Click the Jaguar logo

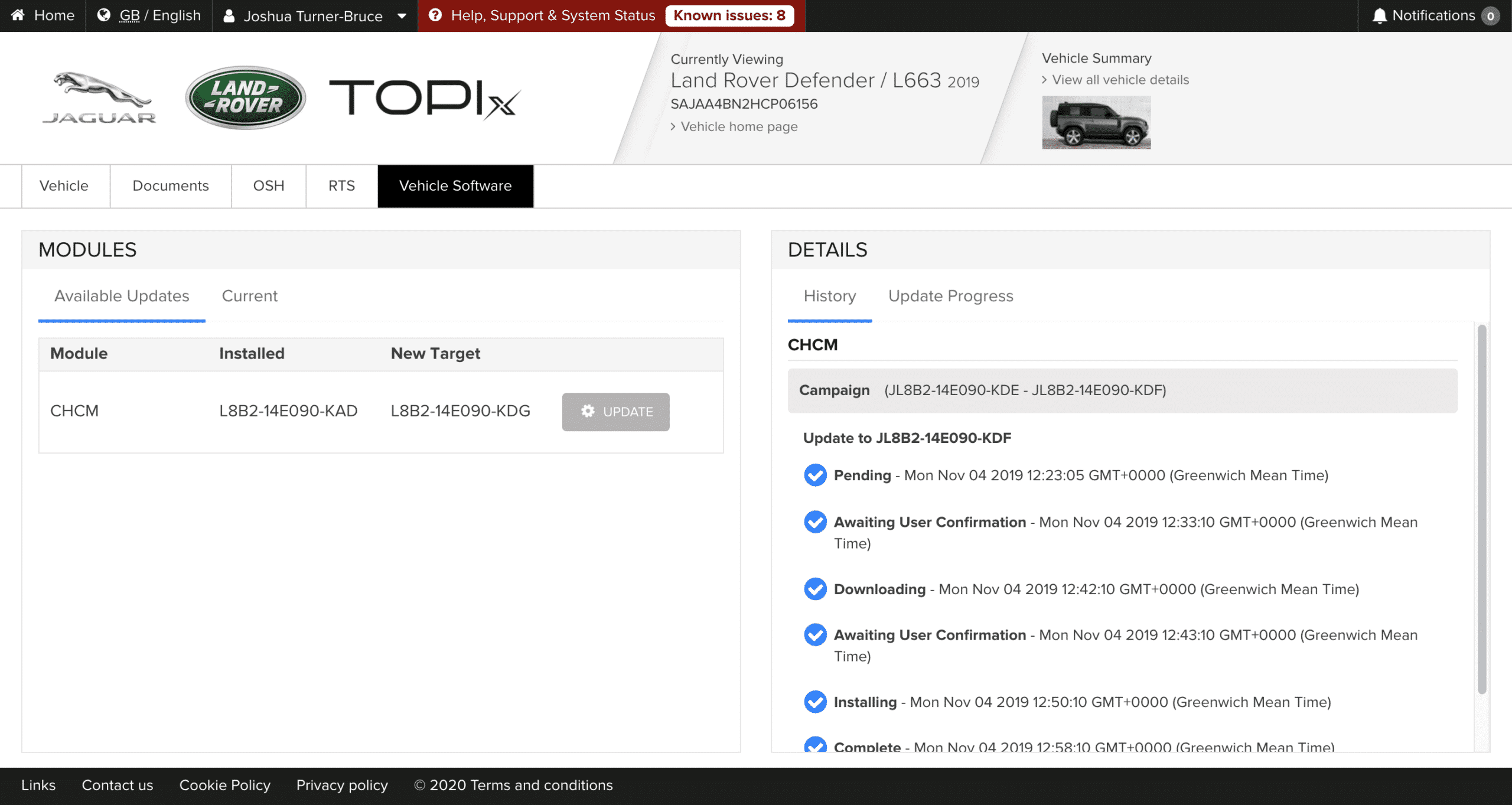coord(99,98)
